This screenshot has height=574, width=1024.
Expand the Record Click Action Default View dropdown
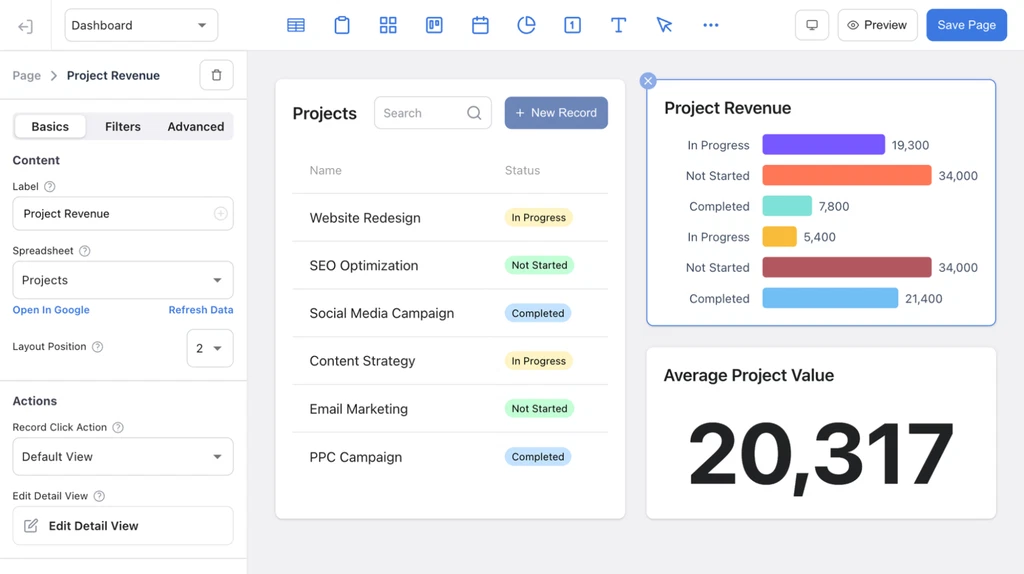click(x=123, y=457)
